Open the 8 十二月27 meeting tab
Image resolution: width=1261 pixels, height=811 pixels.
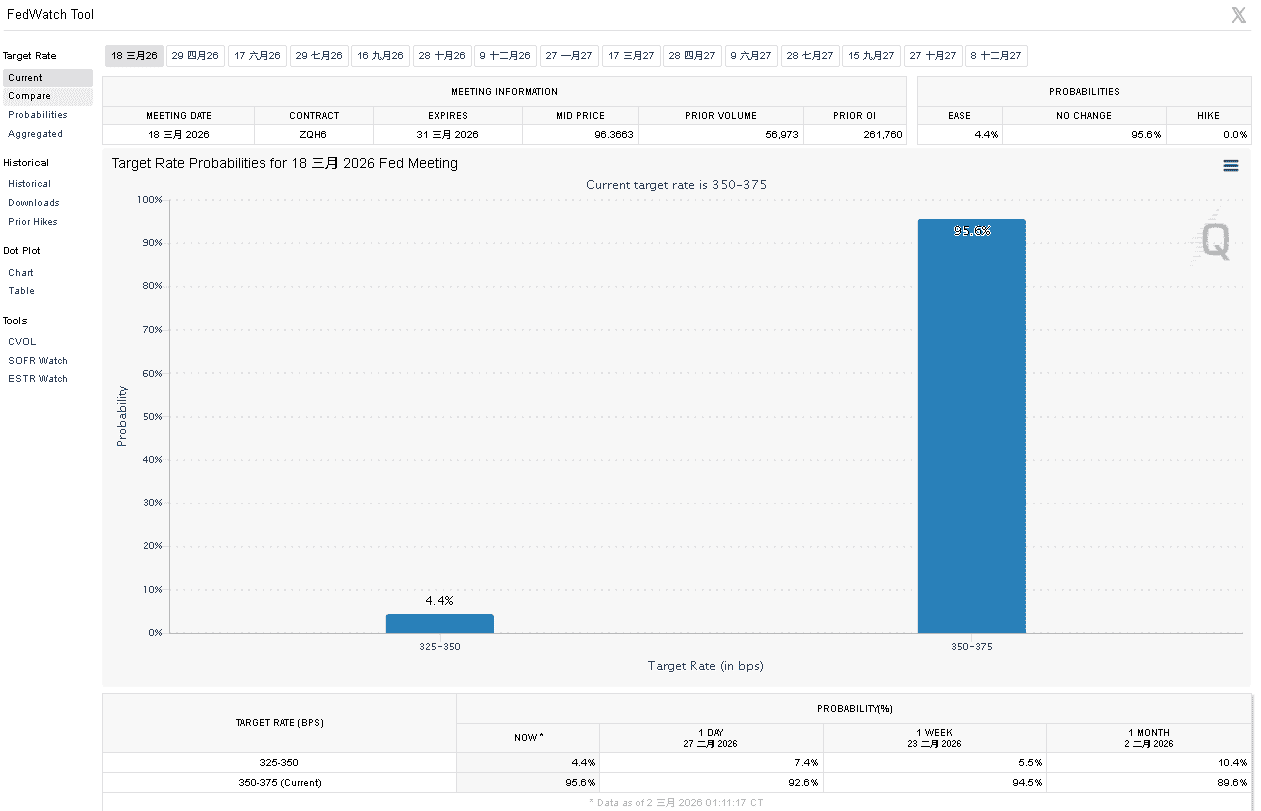tap(995, 56)
